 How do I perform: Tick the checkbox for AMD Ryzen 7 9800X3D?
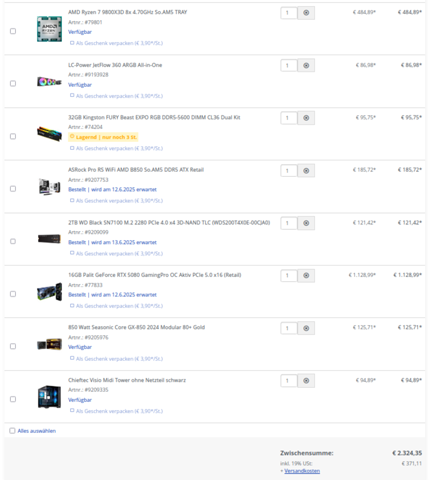[x=13, y=31]
